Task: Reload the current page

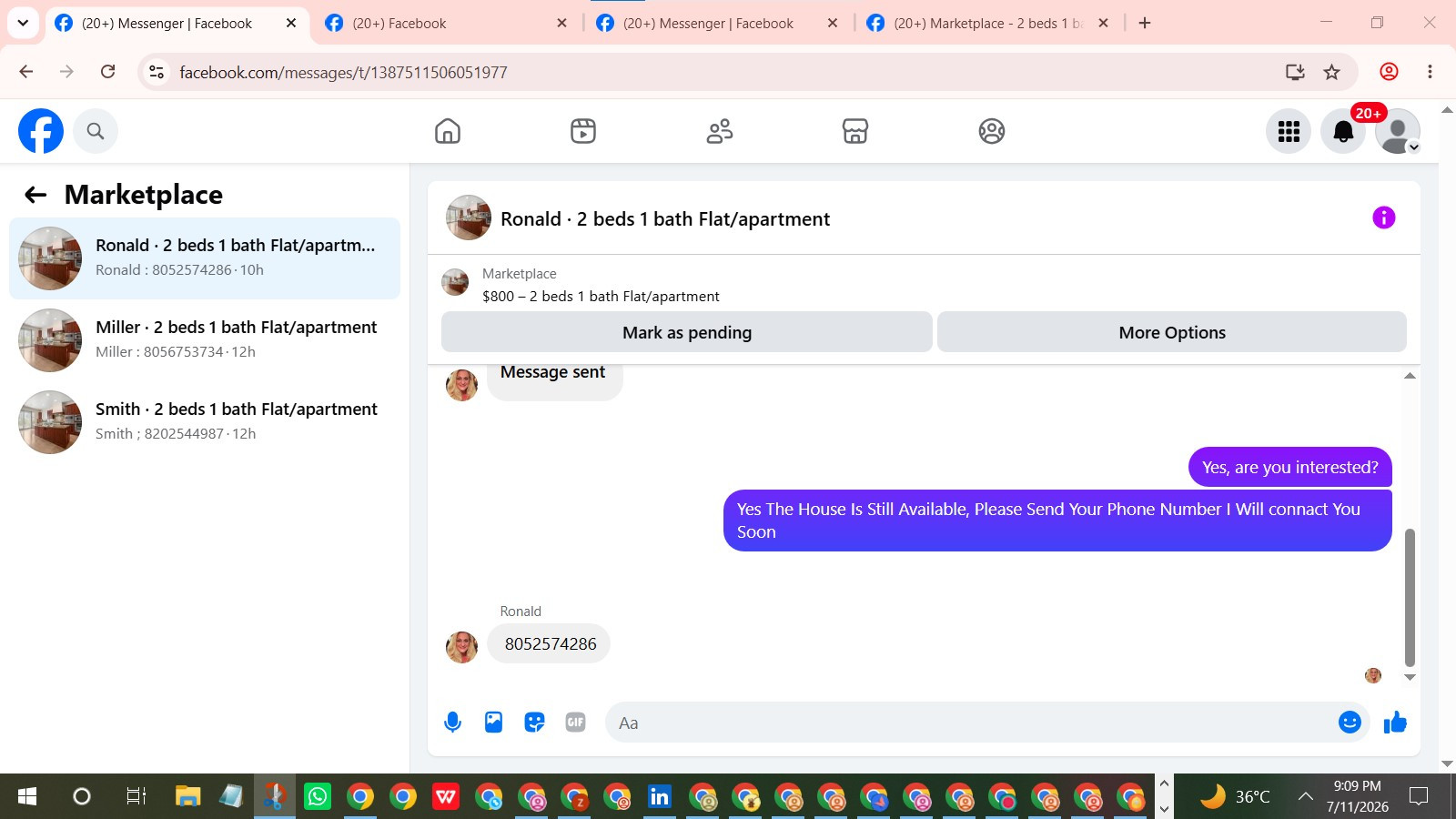Action: pos(107,72)
